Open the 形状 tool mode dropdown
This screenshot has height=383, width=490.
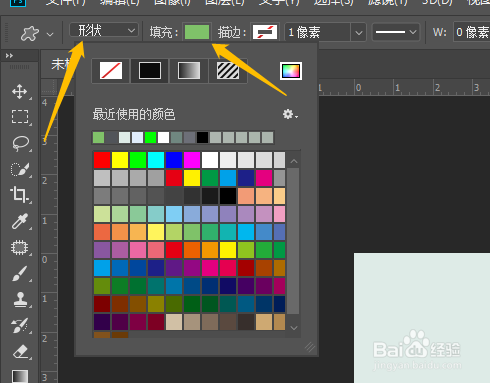point(104,31)
